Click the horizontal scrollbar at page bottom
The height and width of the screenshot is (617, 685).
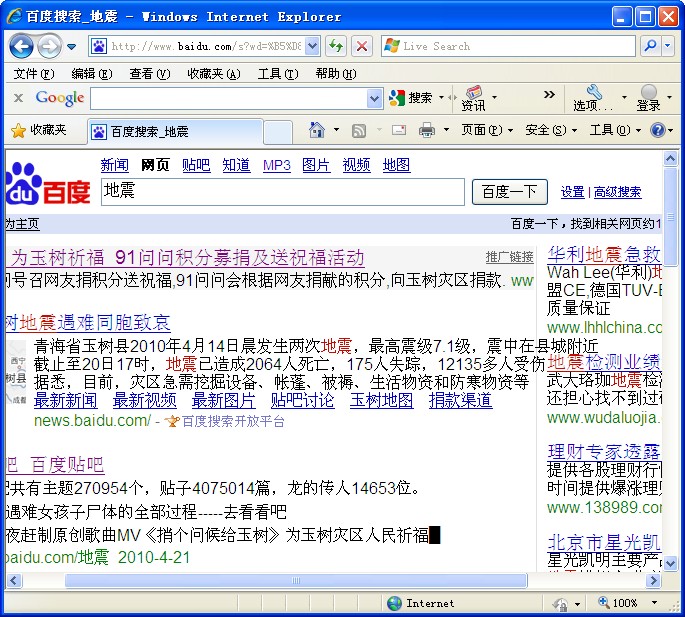click(295, 580)
